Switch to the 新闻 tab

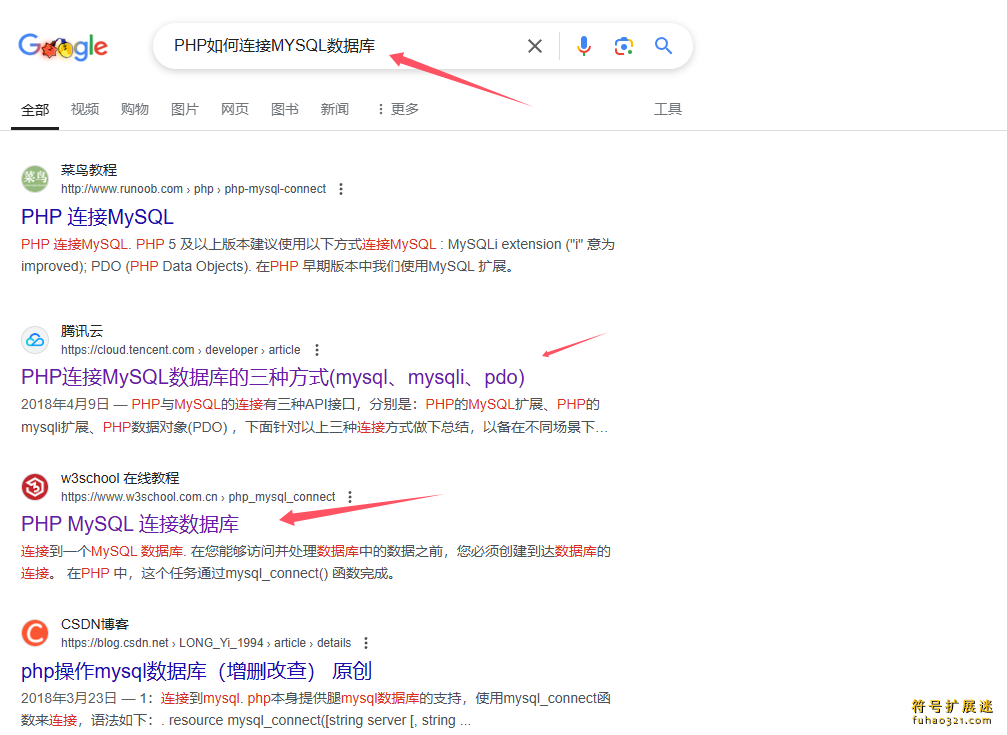pyautogui.click(x=335, y=109)
